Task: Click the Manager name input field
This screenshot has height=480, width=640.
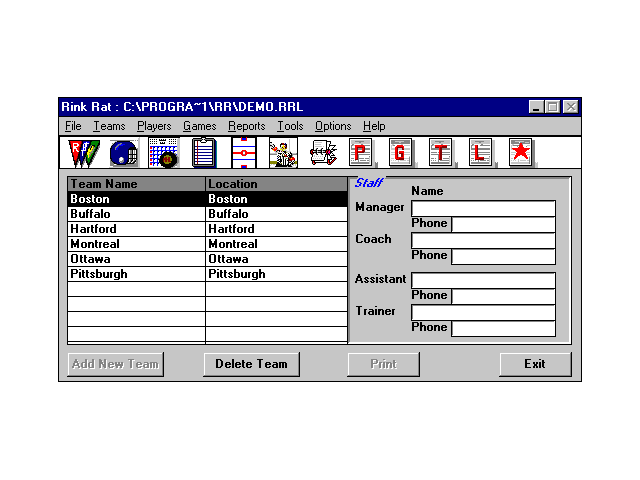Action: tap(483, 208)
